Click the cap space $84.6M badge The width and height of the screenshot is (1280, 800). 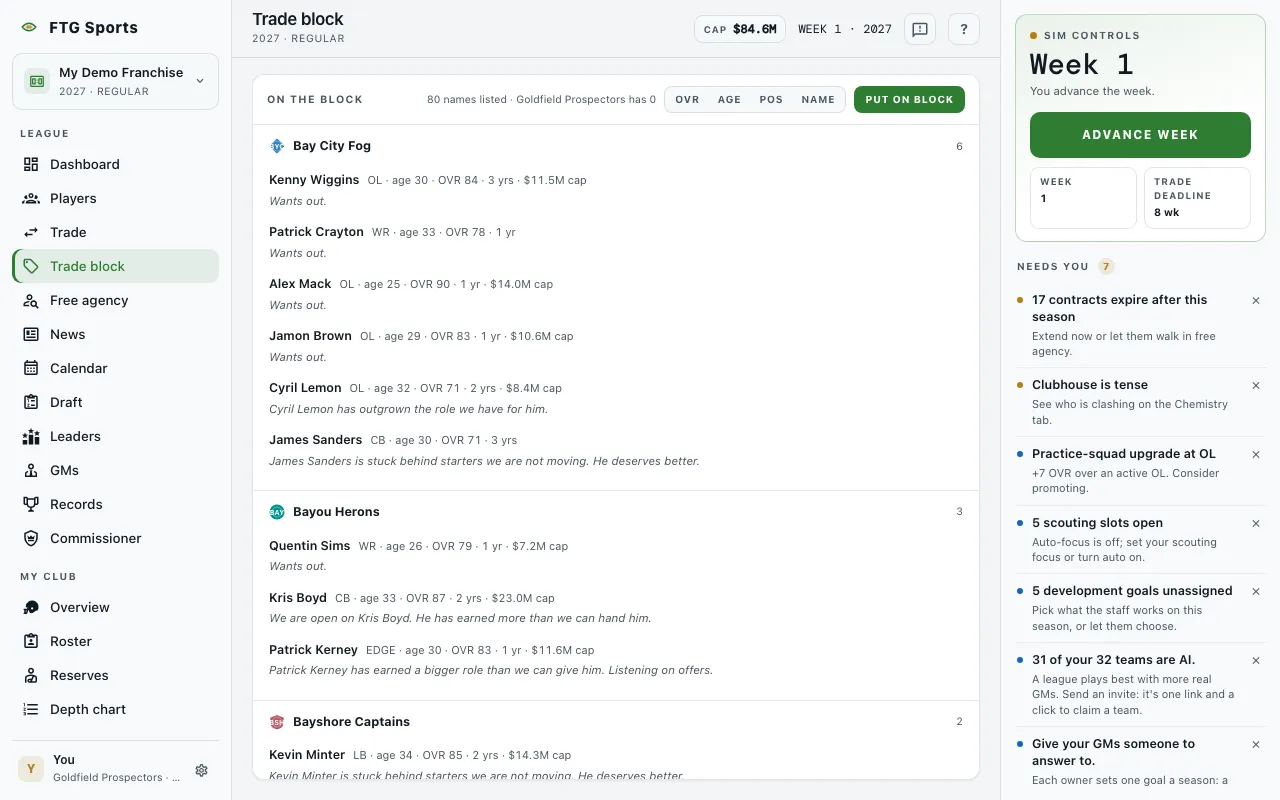[740, 29]
